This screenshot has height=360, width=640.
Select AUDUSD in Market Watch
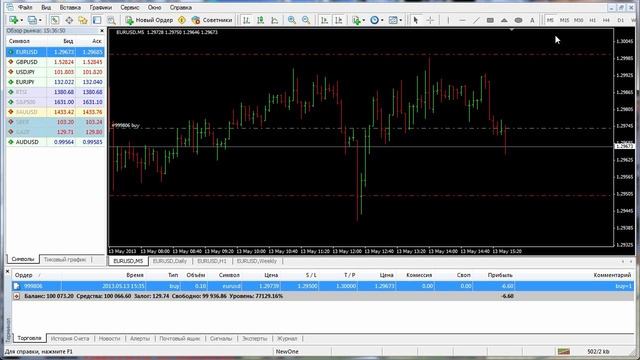pos(56,142)
